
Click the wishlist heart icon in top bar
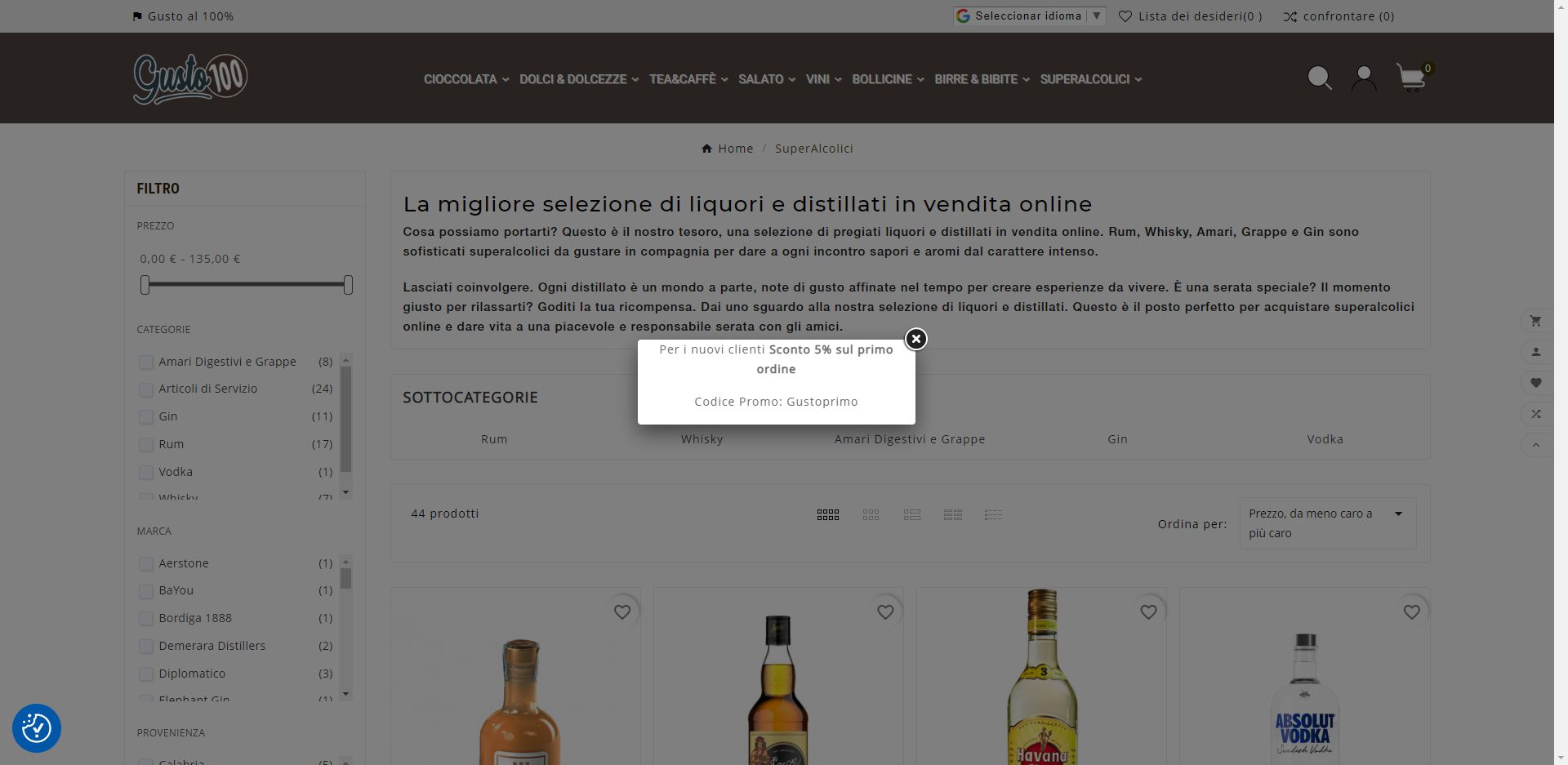pyautogui.click(x=1125, y=16)
